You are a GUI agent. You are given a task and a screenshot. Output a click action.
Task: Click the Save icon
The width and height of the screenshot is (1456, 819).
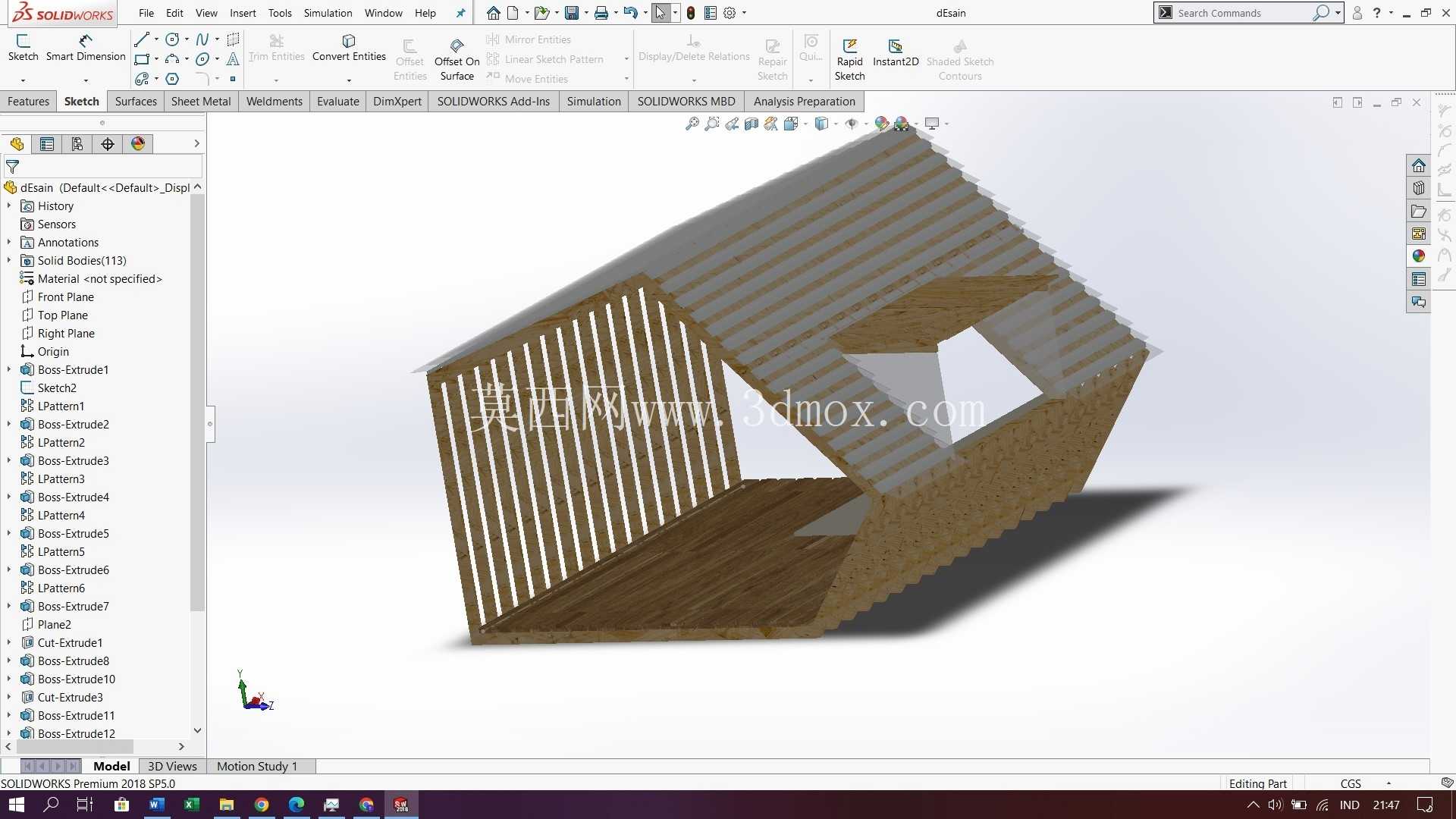click(572, 13)
